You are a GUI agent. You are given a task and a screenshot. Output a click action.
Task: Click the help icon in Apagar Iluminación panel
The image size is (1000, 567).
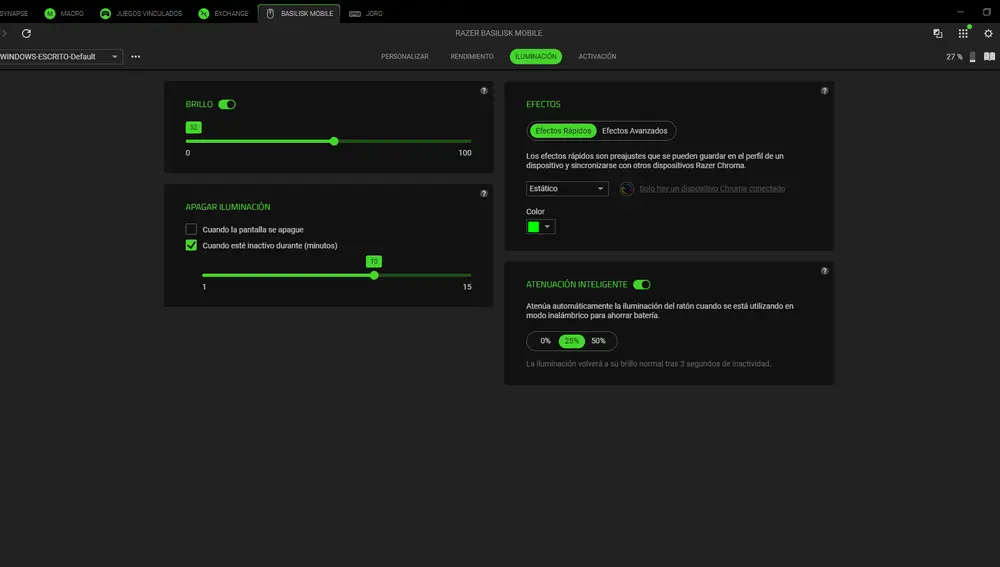coord(484,193)
